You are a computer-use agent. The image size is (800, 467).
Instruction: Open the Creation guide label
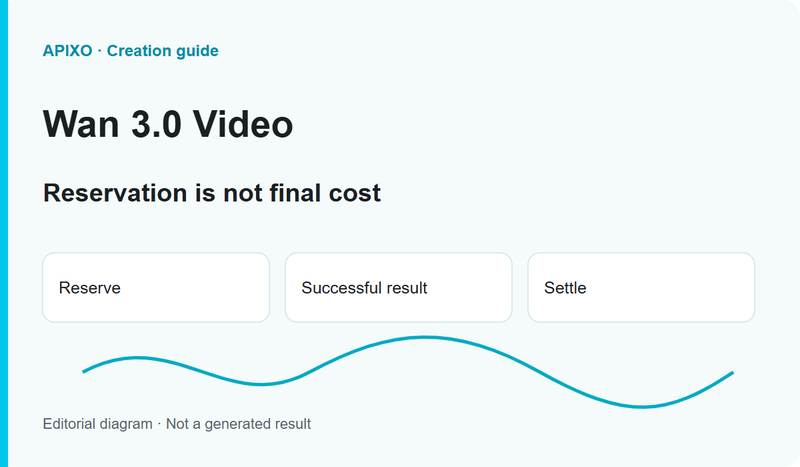click(162, 51)
